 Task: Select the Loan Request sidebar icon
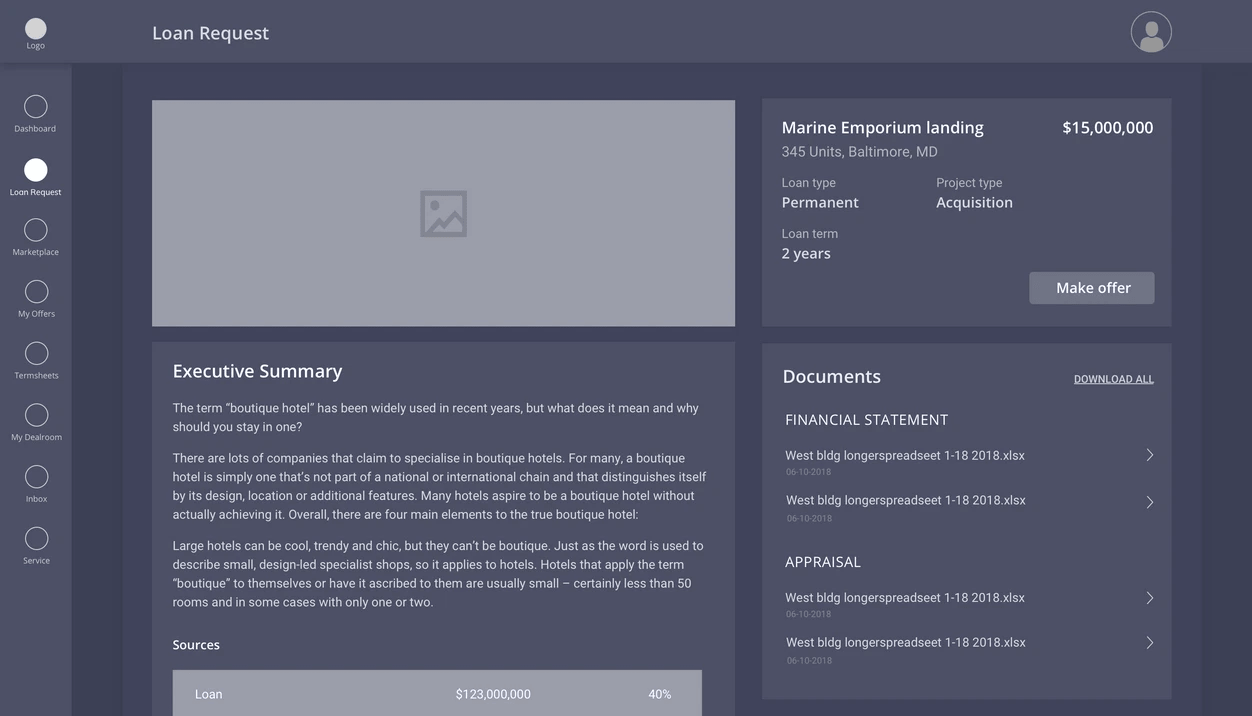coord(35,170)
